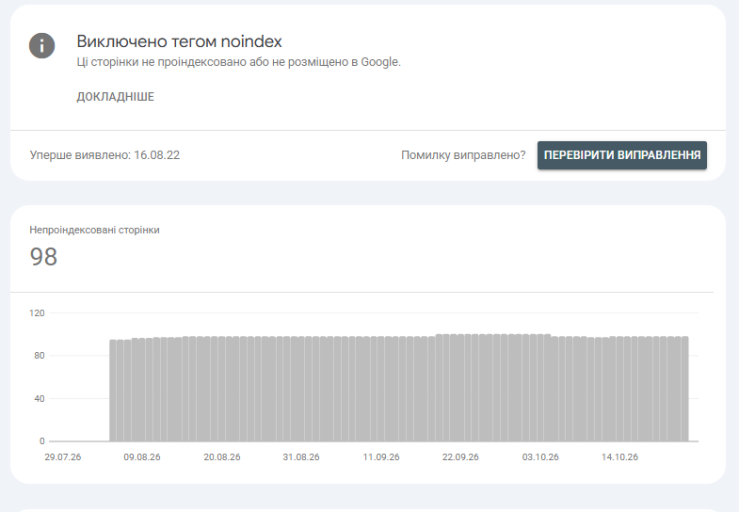
Task: Click the 98 pages count value
Action: point(43,257)
